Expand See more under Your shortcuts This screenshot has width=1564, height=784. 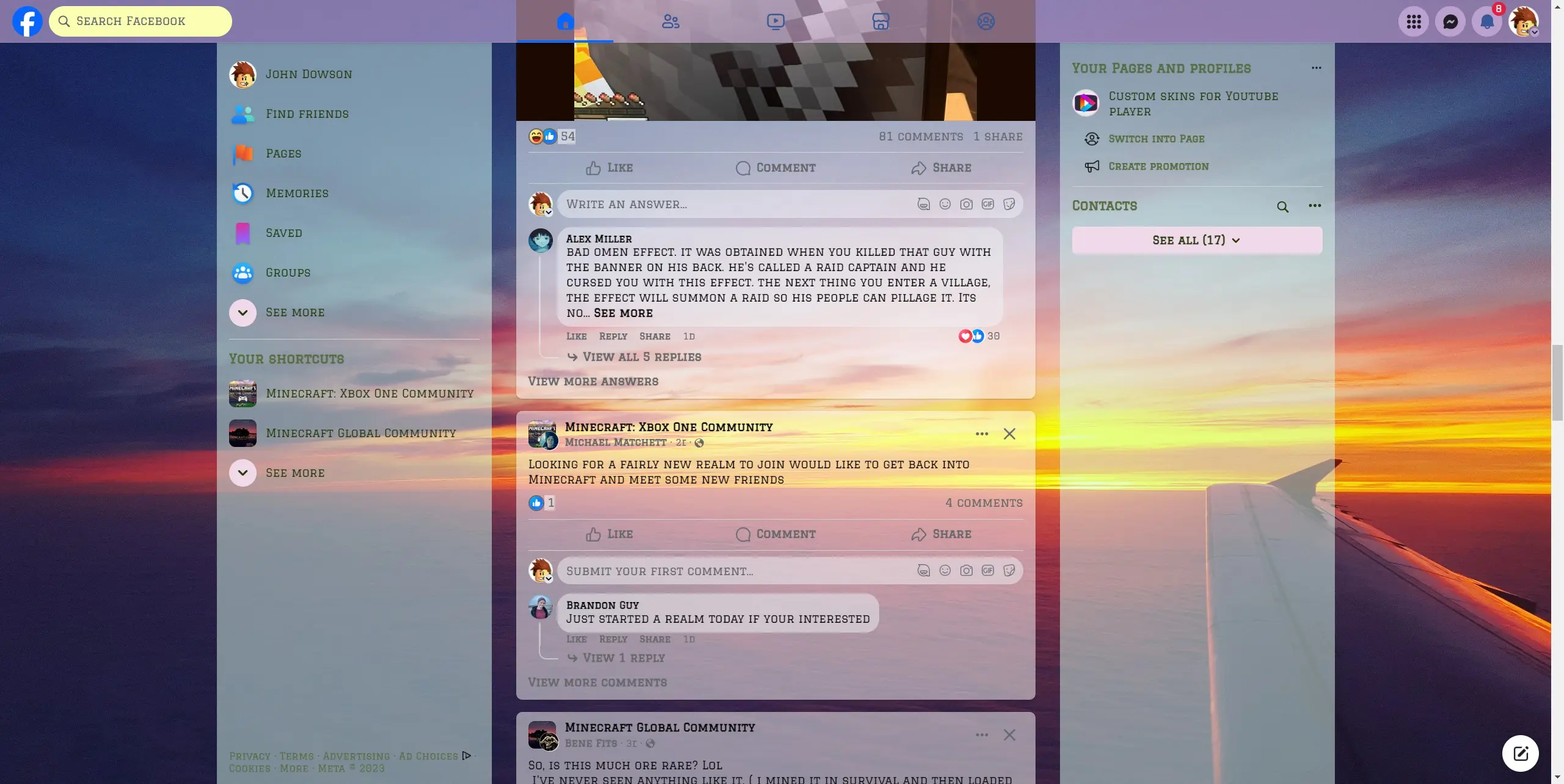354,473
